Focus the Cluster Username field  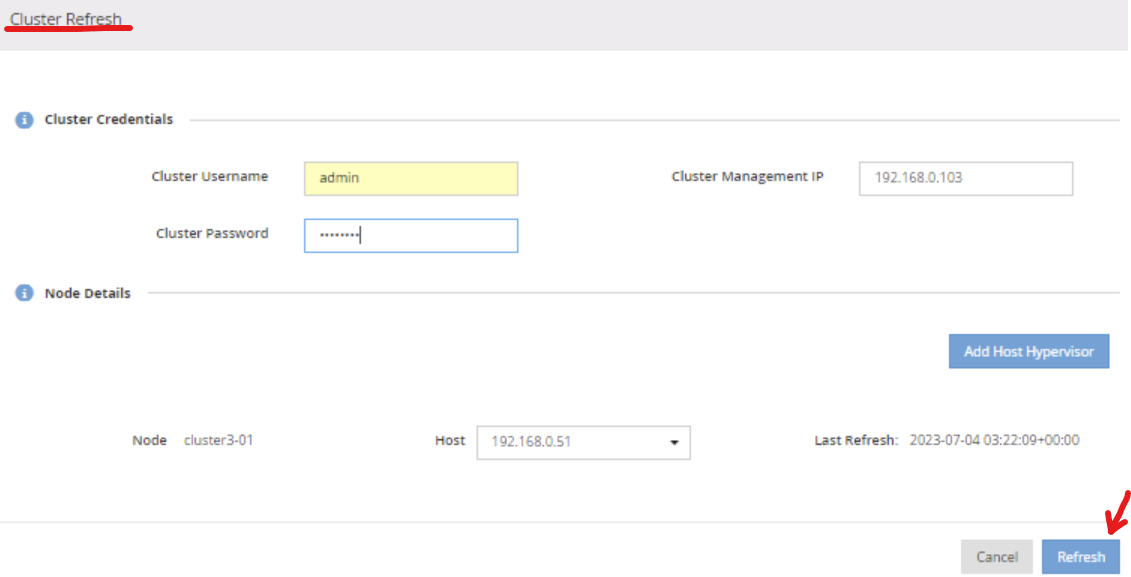coord(411,178)
